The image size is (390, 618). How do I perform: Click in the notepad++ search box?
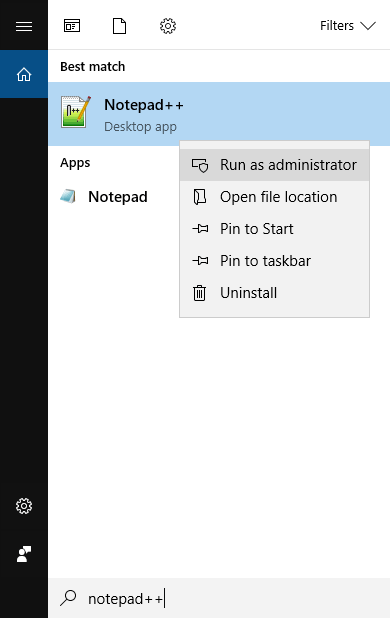219,598
